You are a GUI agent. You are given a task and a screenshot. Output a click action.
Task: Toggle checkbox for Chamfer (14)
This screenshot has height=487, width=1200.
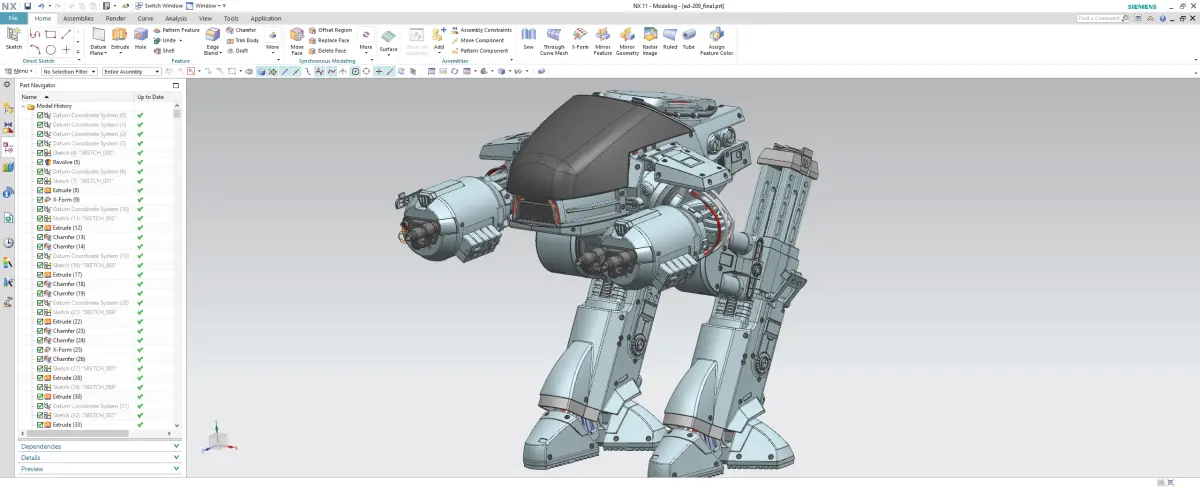tap(40, 246)
